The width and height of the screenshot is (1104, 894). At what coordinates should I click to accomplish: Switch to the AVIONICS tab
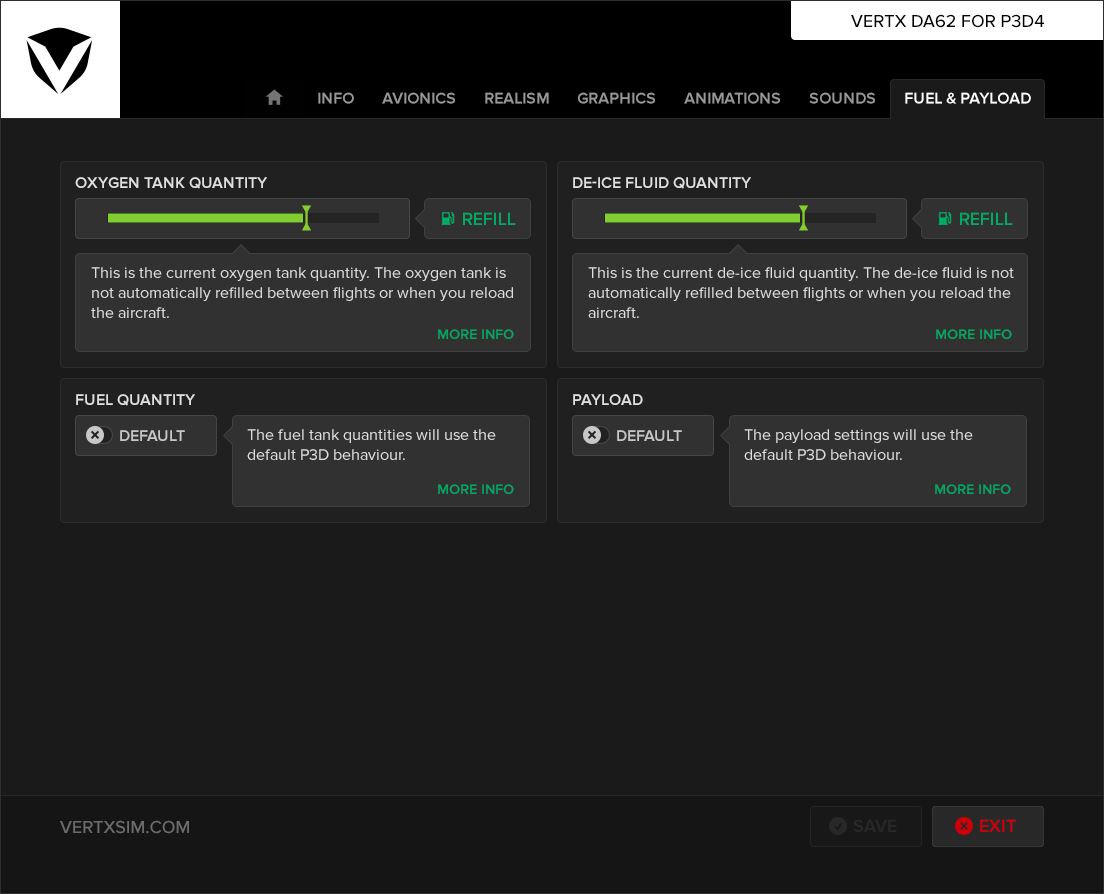tap(418, 99)
